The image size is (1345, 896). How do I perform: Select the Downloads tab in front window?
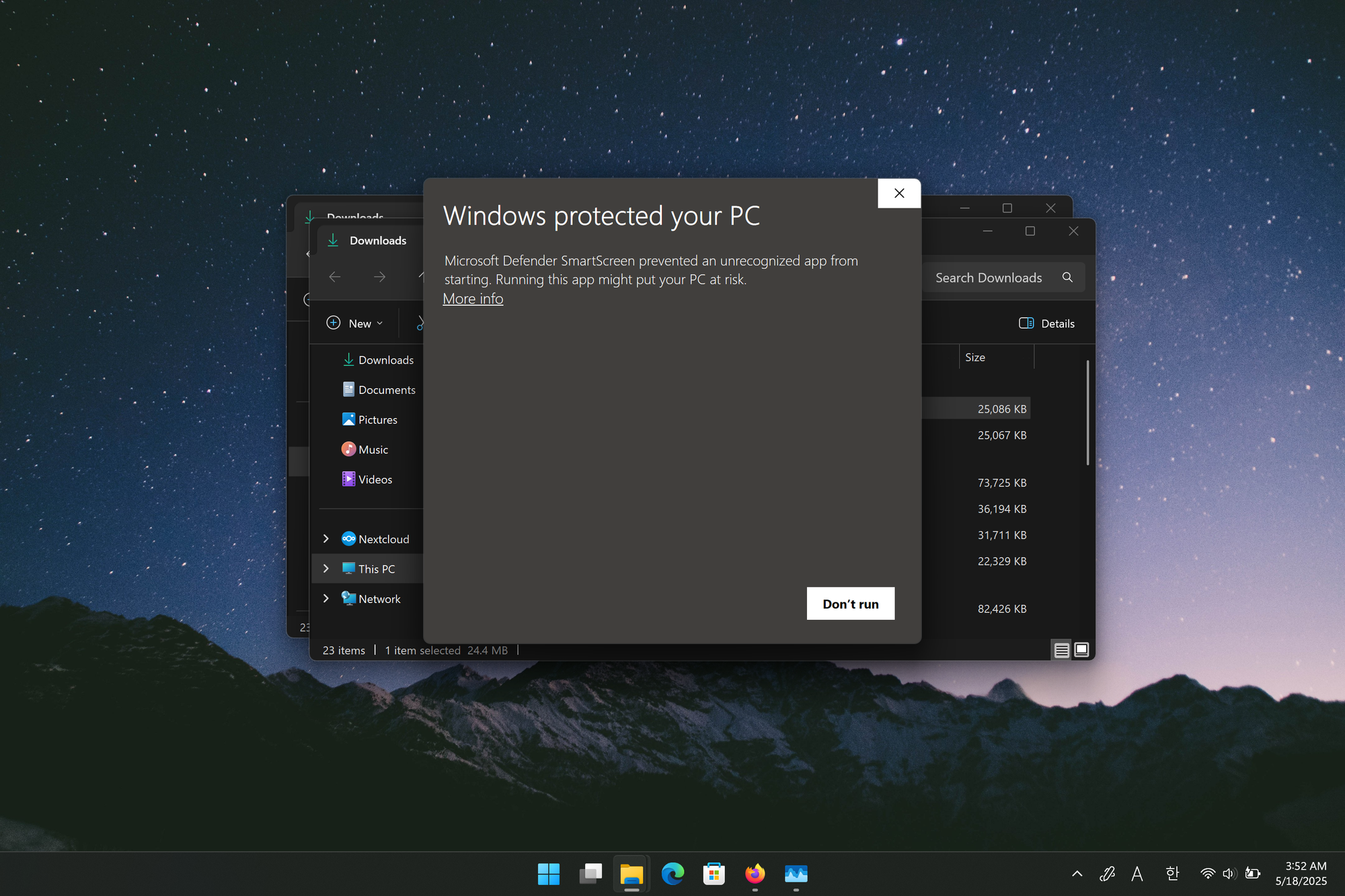368,241
